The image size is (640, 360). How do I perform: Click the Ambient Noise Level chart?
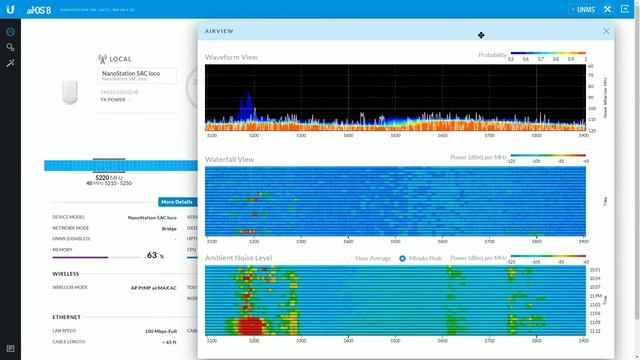[x=395, y=300]
